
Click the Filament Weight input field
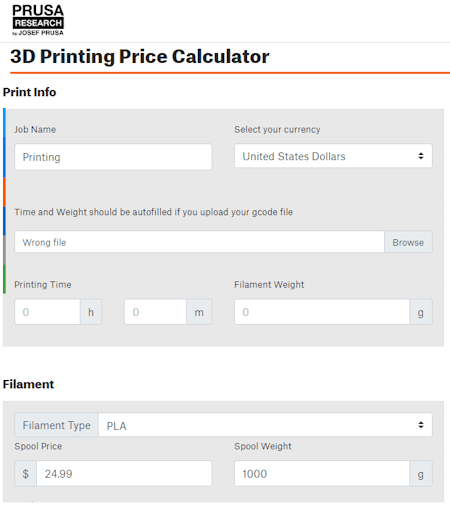click(x=322, y=312)
